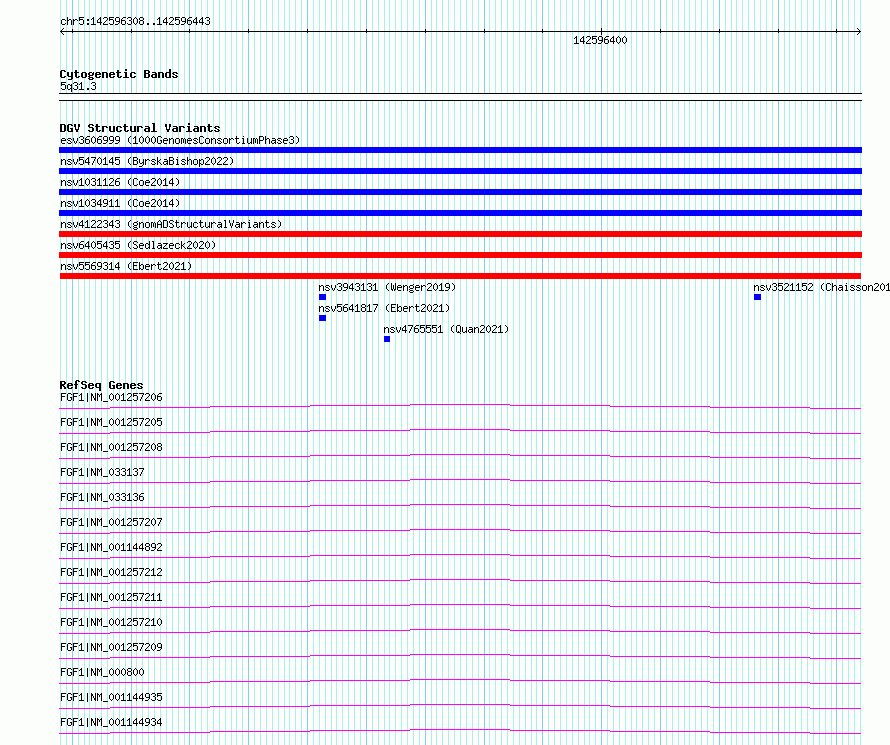This screenshot has height=745, width=890.
Task: Open FGF1|NM_001257210 transcript
Action: [x=111, y=622]
